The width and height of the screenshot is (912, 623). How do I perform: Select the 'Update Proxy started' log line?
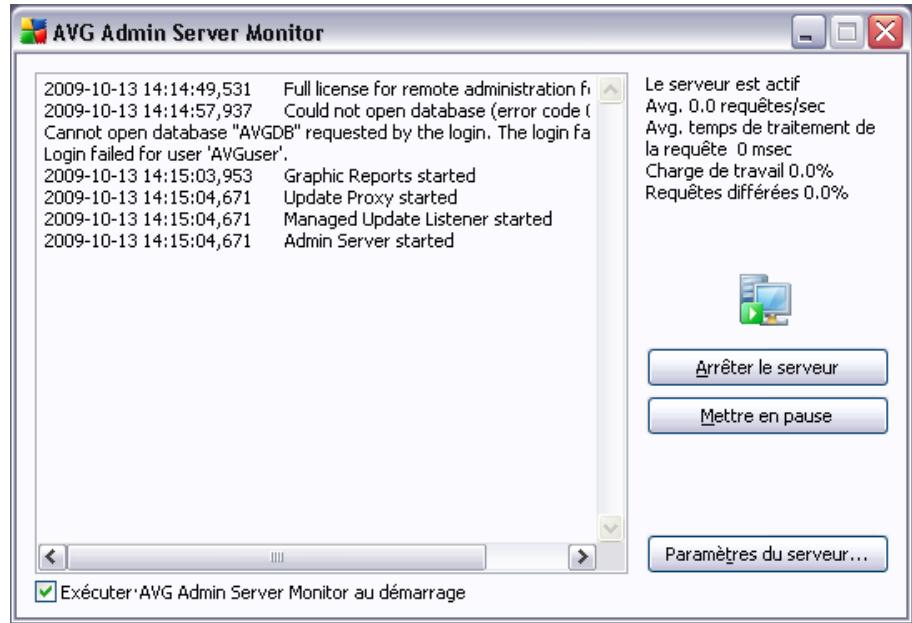(x=250, y=197)
